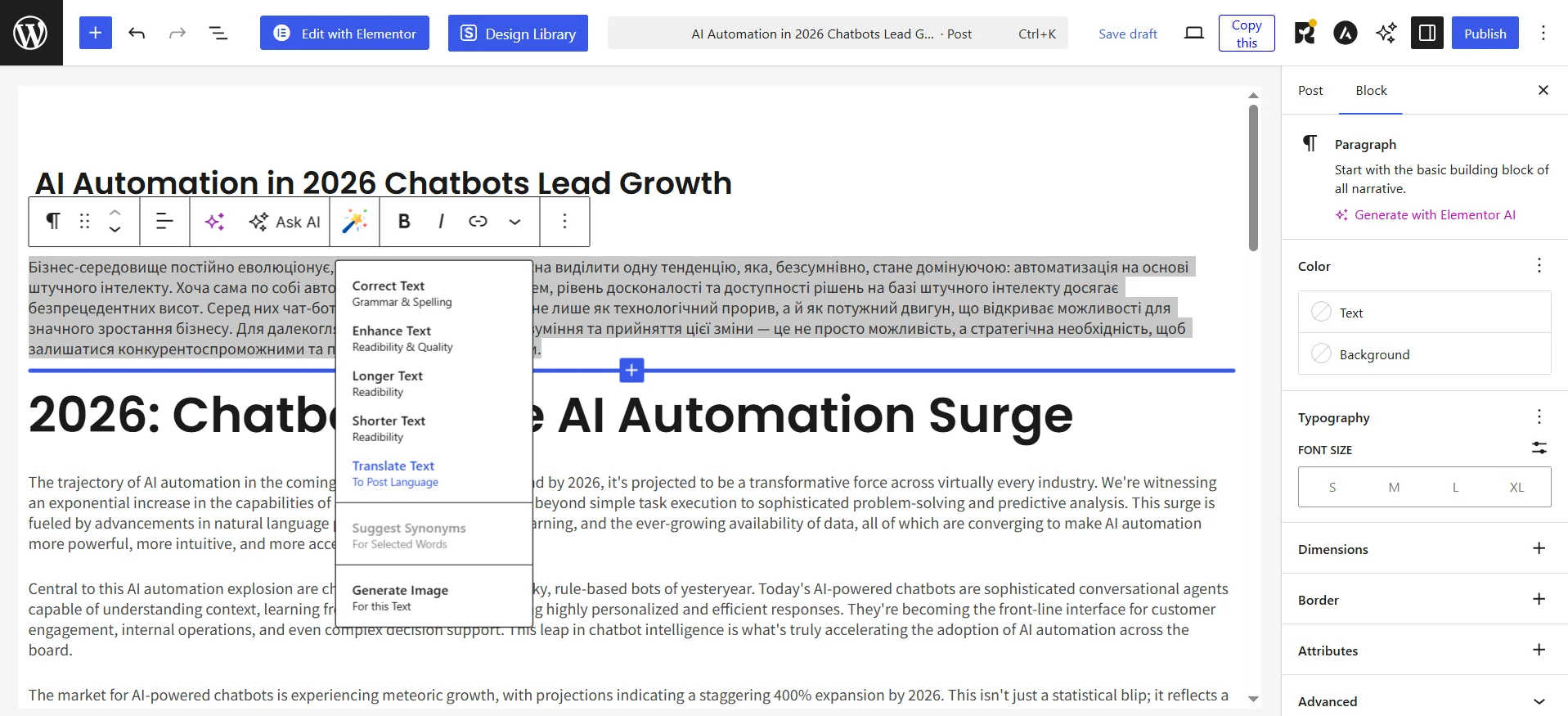Open the Astra settings icon
Viewport: 1568px width, 716px height.
point(1346,33)
